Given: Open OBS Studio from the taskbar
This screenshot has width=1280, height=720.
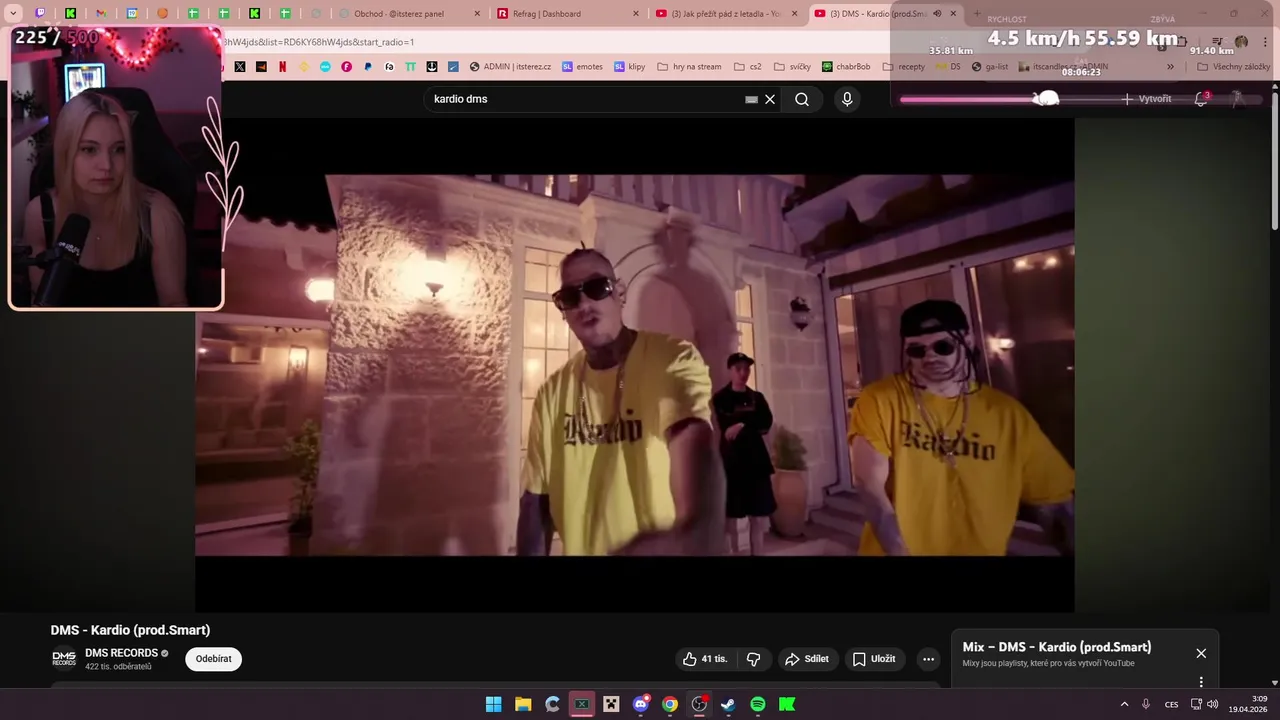Looking at the screenshot, I should pos(699,704).
